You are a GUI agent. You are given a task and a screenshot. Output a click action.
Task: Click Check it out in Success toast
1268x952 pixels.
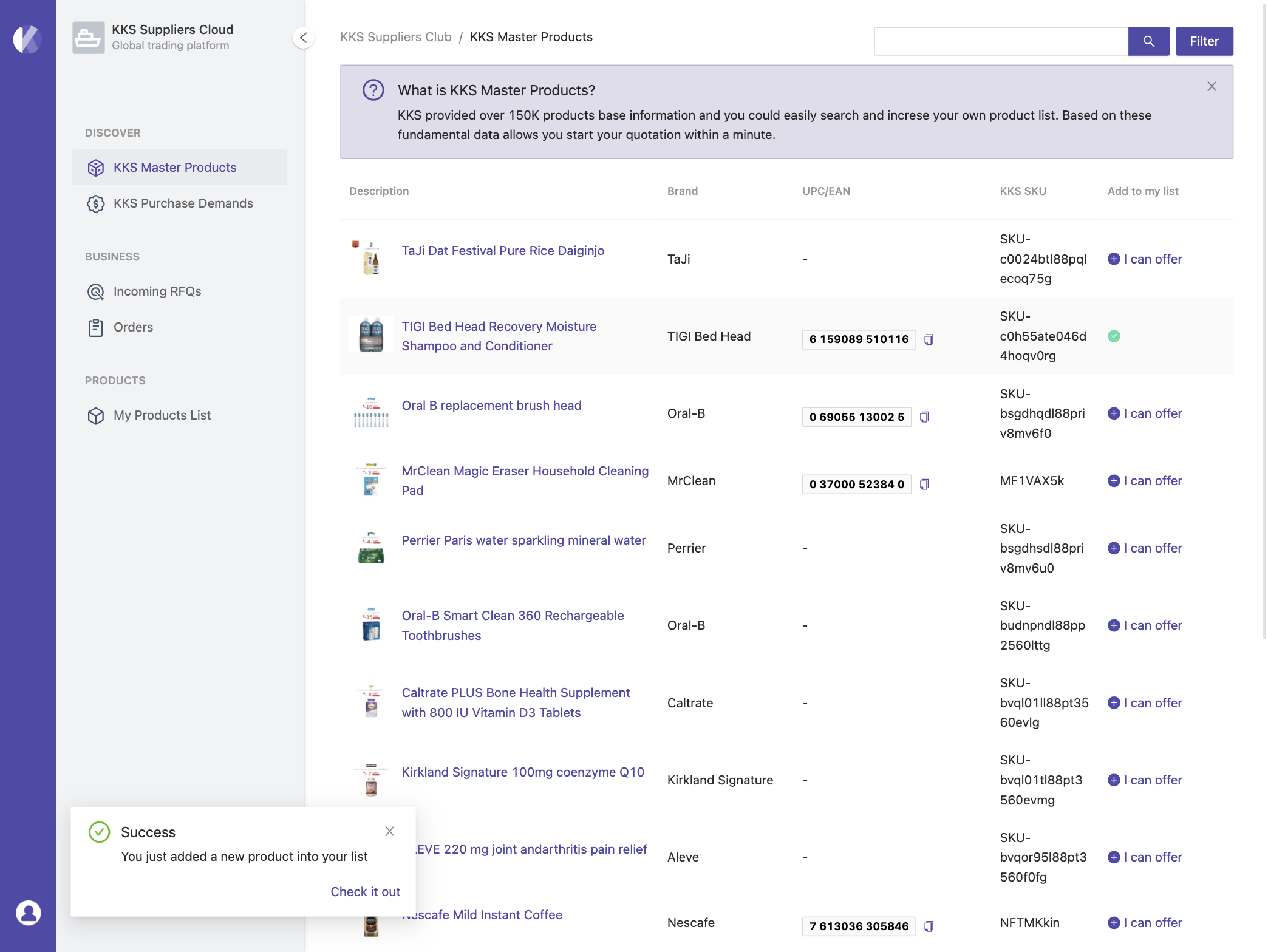[365, 892]
